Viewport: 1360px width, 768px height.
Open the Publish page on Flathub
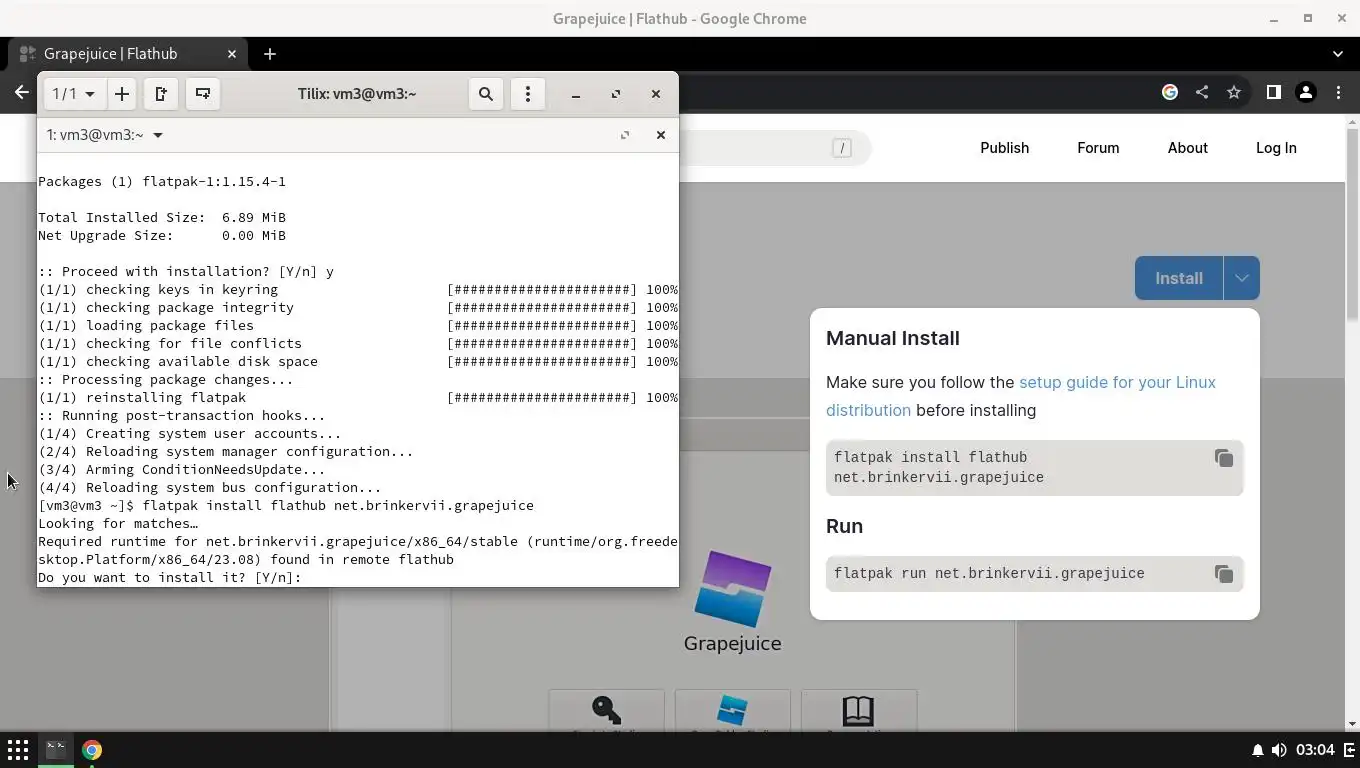1004,148
